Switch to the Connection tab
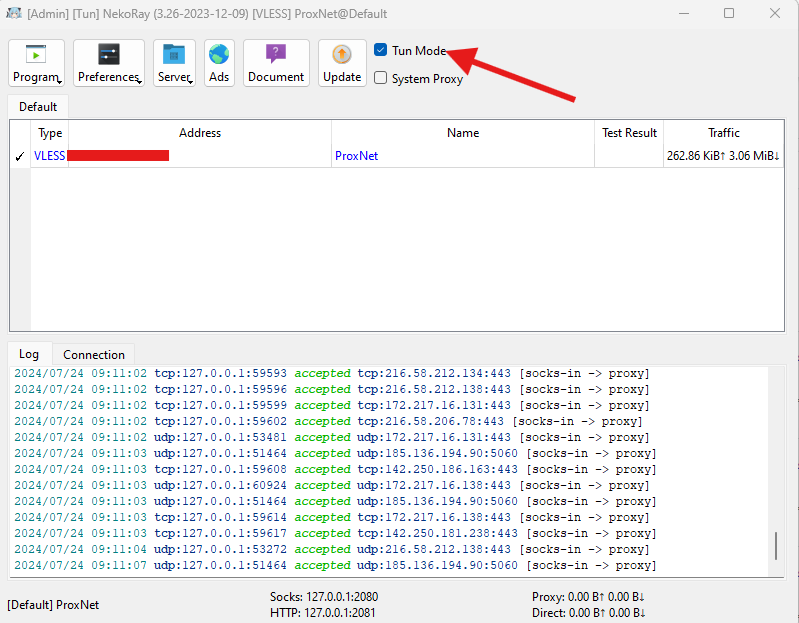Viewport: 799px width, 623px height. point(94,355)
